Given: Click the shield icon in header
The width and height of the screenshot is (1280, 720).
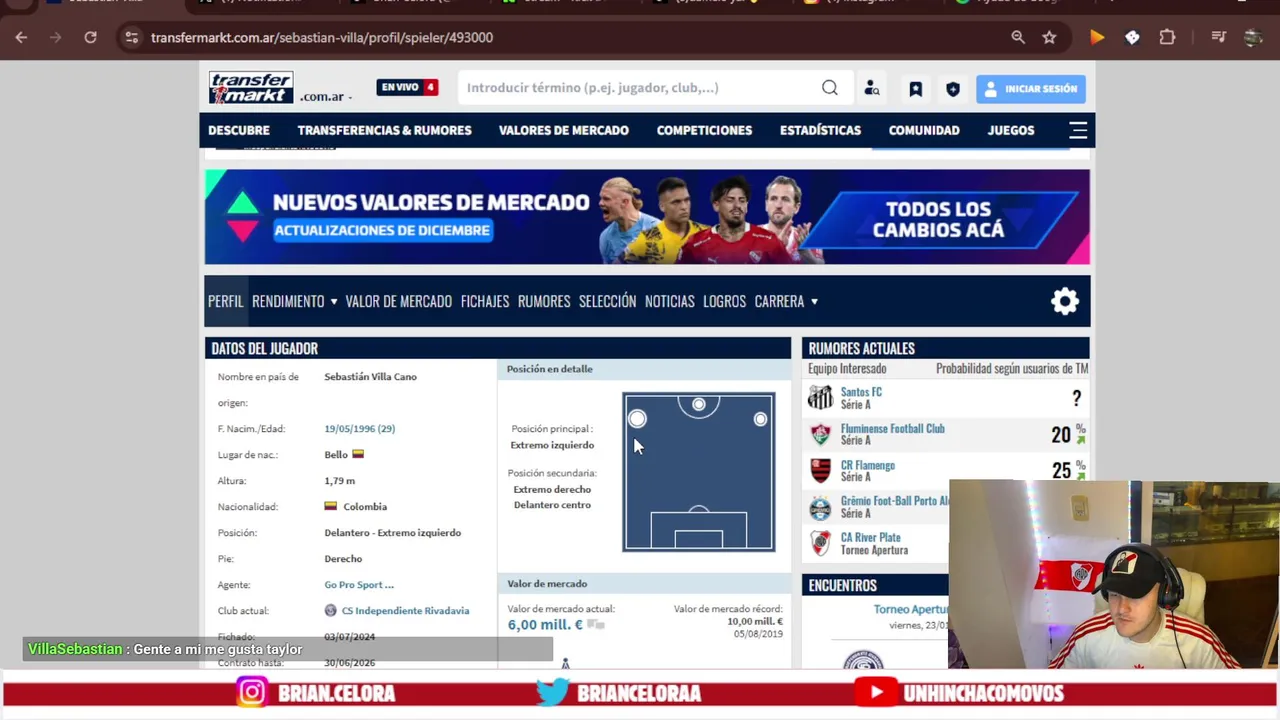Looking at the screenshot, I should tap(953, 89).
